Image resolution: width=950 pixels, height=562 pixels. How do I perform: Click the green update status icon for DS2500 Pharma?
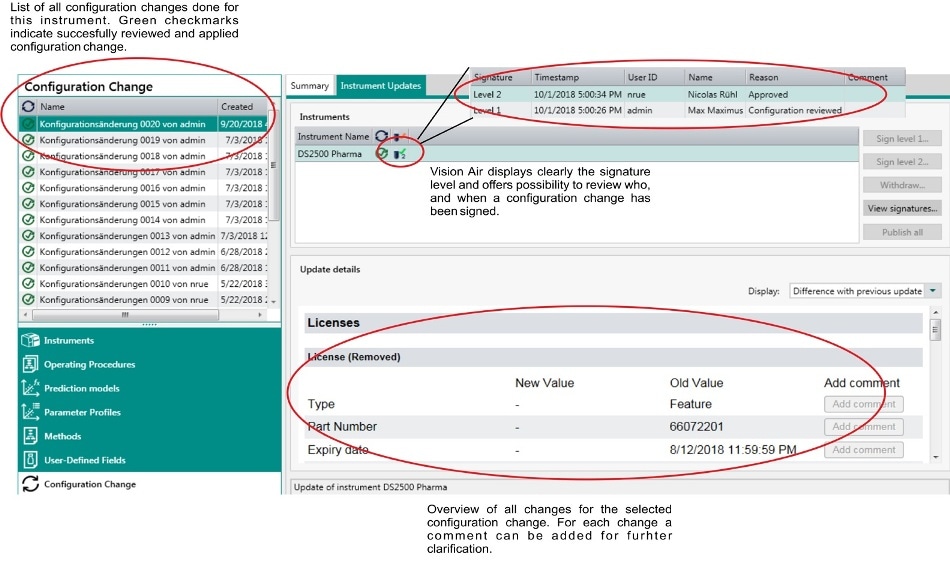tap(382, 153)
